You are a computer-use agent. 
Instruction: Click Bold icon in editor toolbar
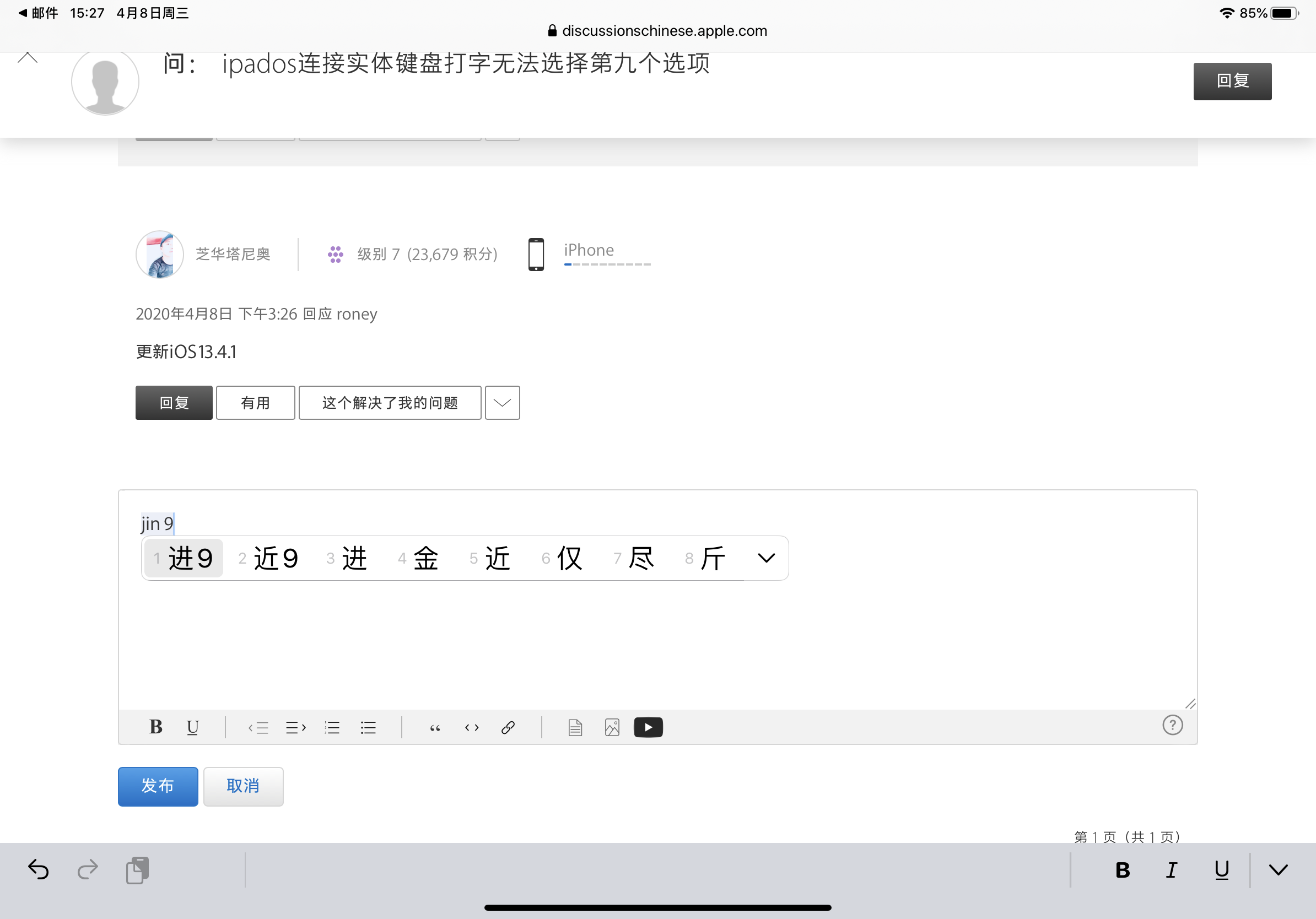pyautogui.click(x=155, y=727)
